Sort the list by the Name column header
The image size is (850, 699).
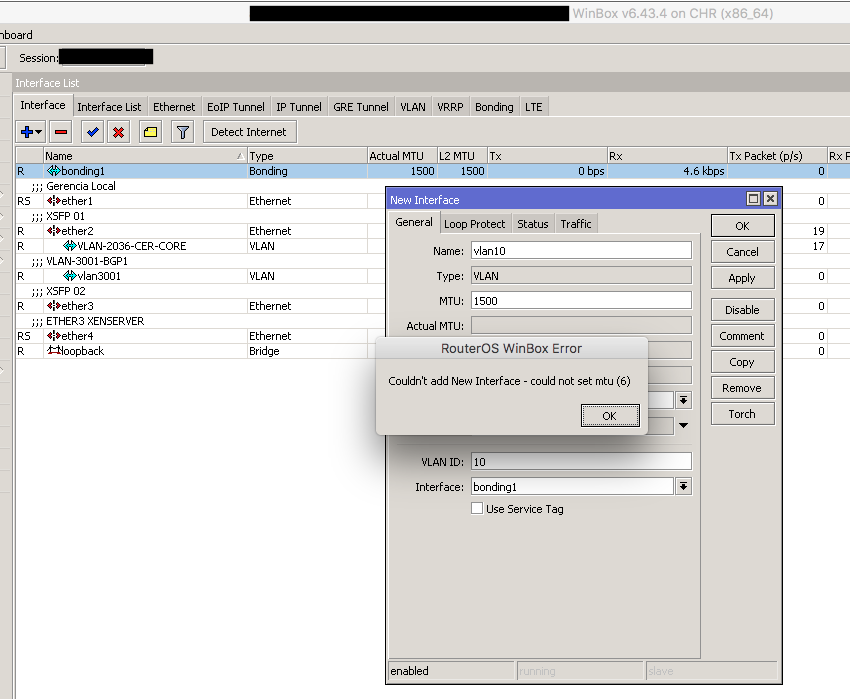point(140,156)
